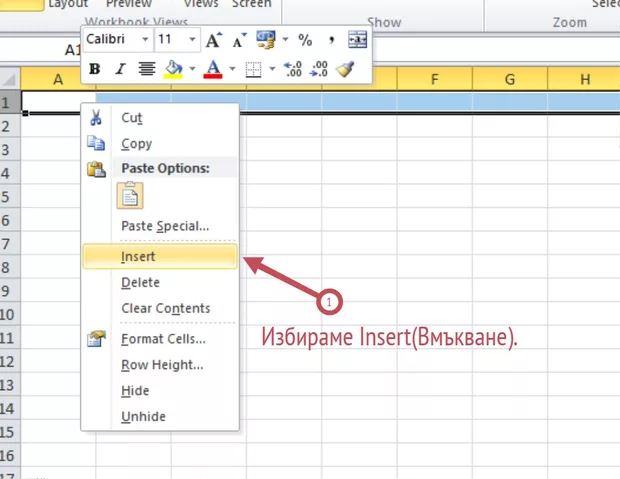Click the Format Cells icon in menu
Viewport: 620px width, 479px height.
(96, 339)
